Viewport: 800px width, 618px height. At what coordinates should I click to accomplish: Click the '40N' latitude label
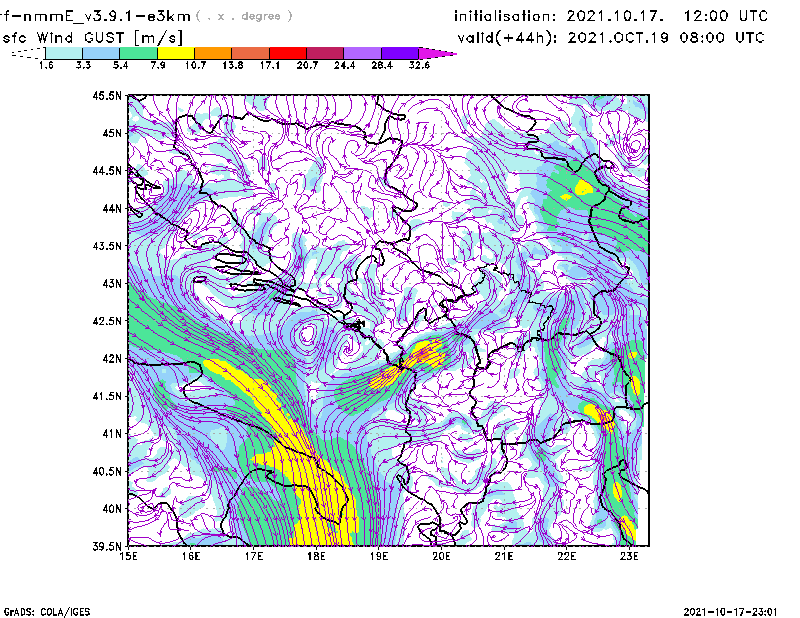pyautogui.click(x=112, y=509)
